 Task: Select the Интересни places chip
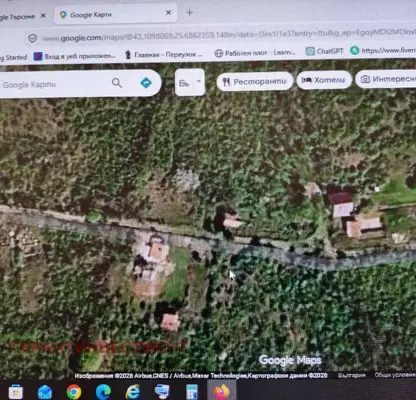coord(386,79)
